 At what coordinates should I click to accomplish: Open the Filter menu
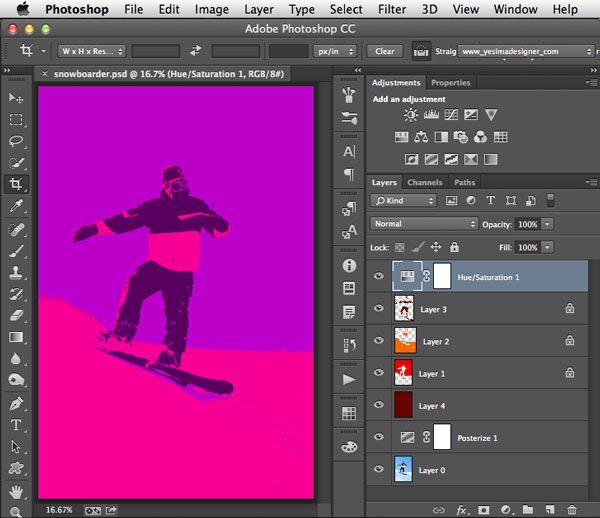tap(392, 9)
